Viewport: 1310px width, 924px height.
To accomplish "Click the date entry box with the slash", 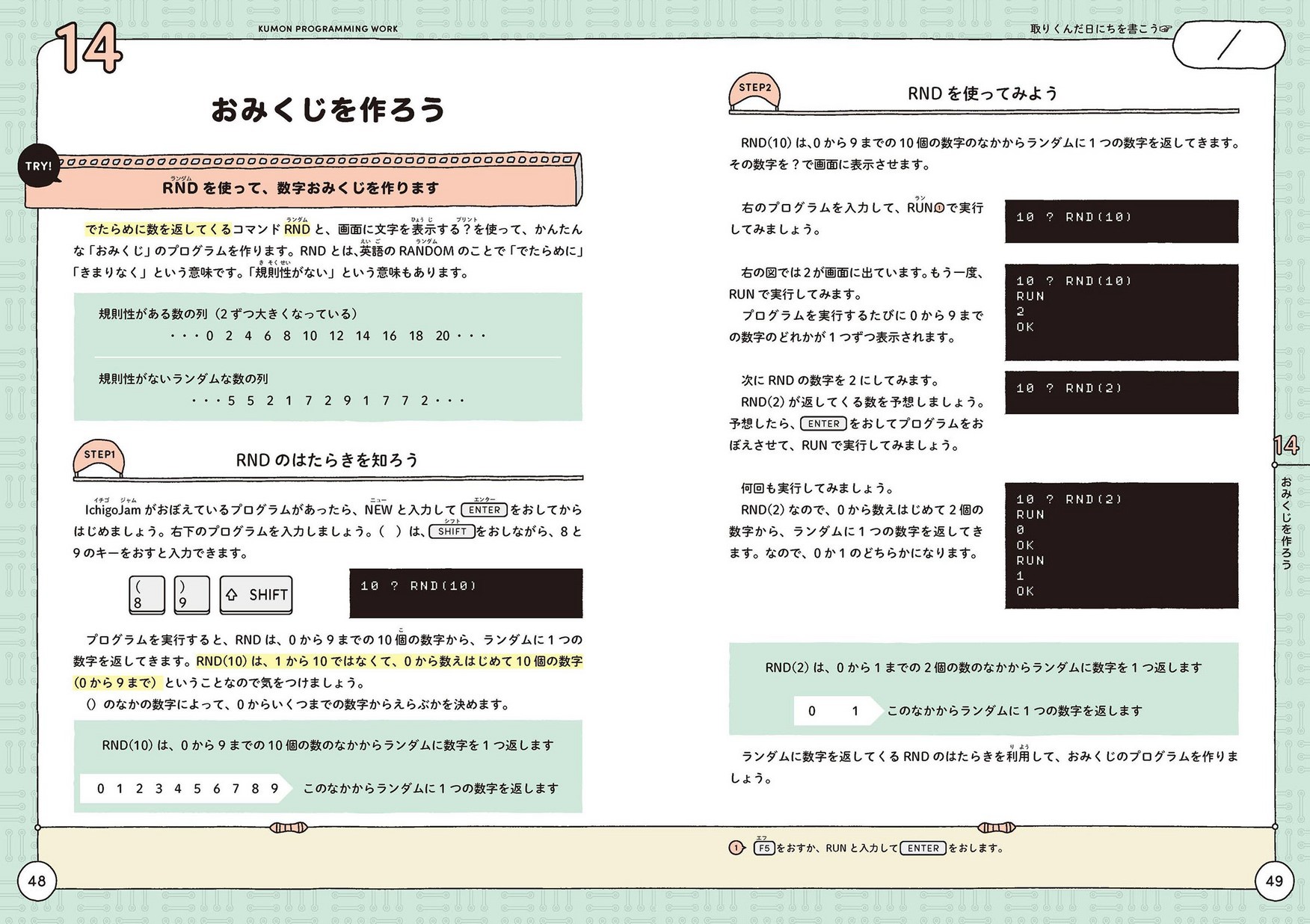I will pyautogui.click(x=1228, y=46).
